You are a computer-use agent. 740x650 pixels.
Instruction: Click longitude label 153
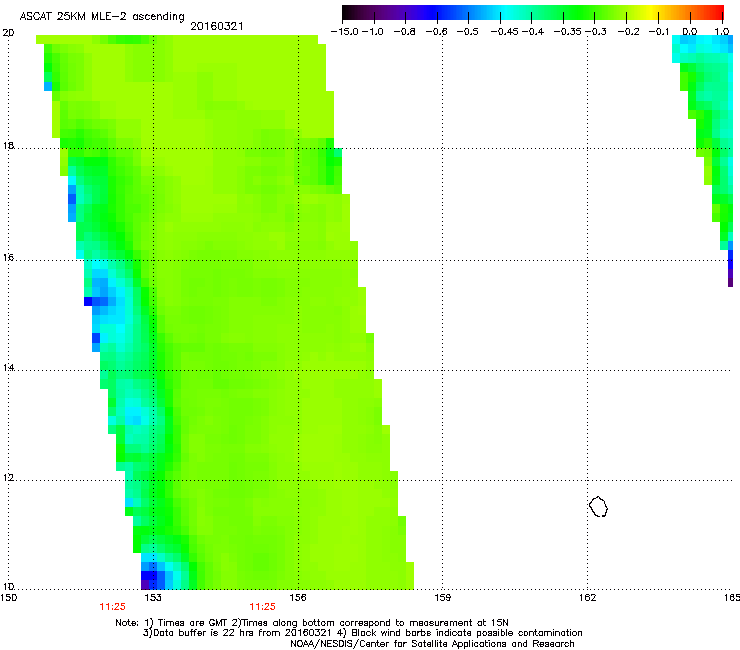pyautogui.click(x=153, y=598)
